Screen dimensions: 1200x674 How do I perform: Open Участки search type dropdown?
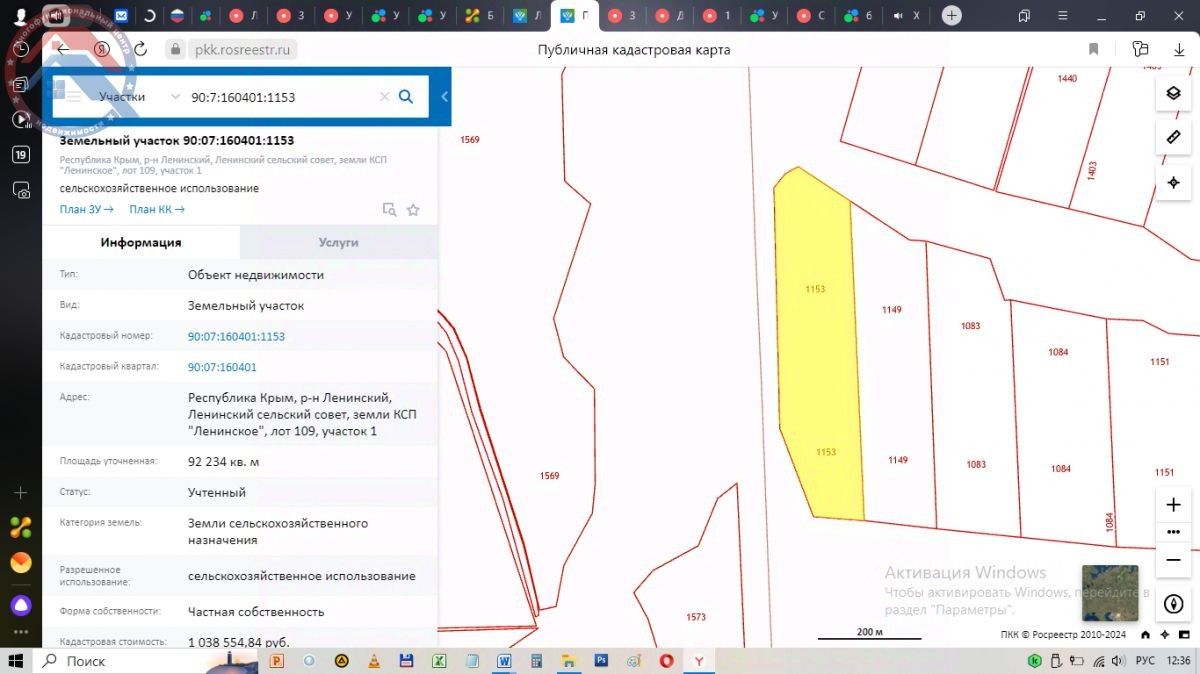(139, 97)
